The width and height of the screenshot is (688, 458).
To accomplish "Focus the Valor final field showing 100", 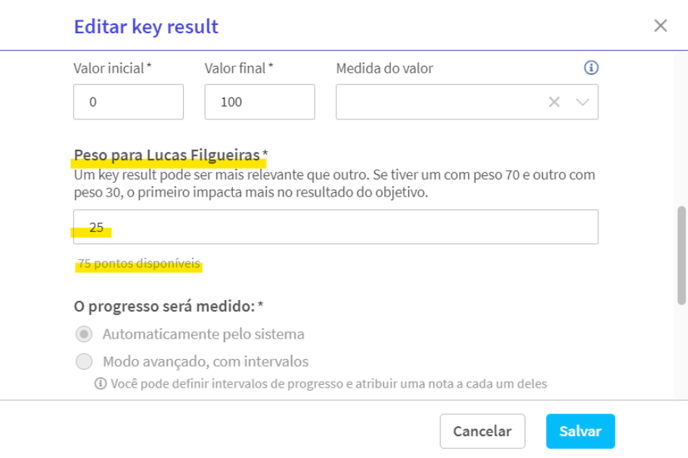I will 259,102.
